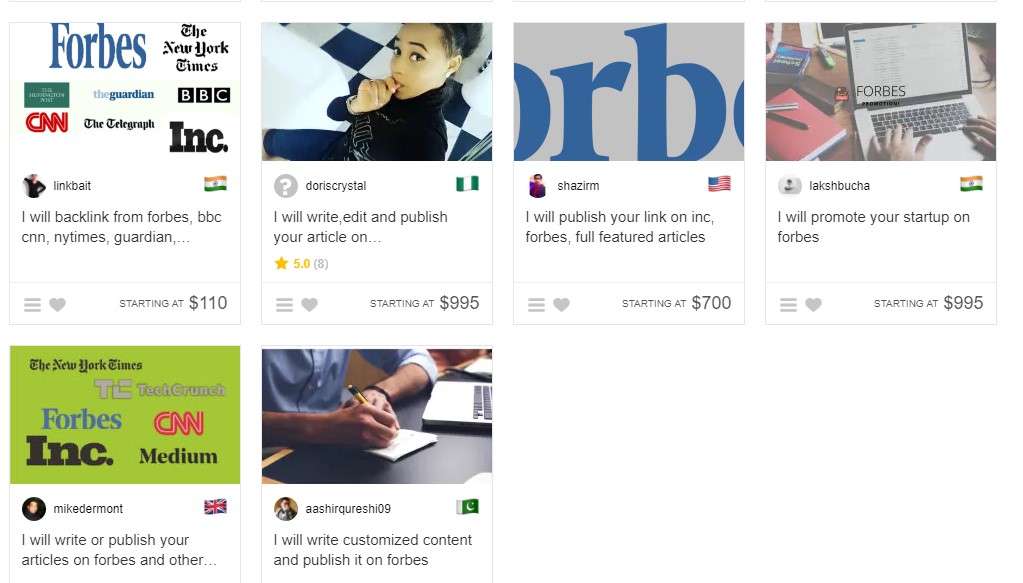This screenshot has height=583, width=1023.
Task: Open the list menu icon on shazirm's gig
Action: pos(536,305)
